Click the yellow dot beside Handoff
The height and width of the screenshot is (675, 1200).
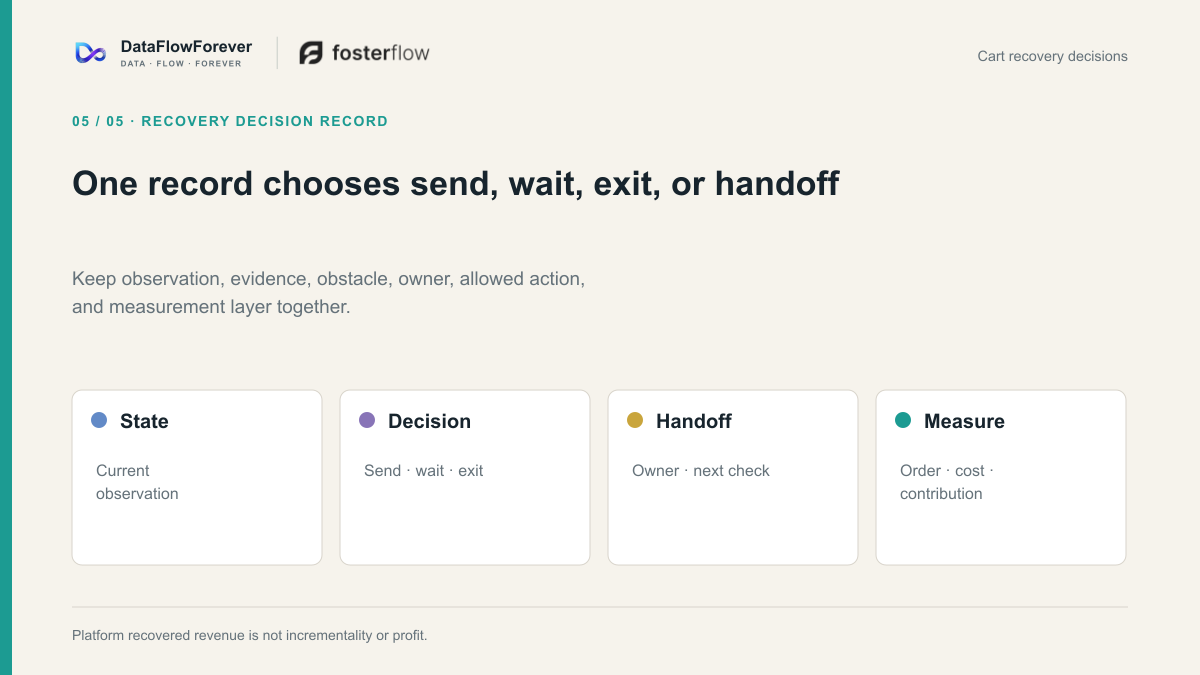point(635,420)
